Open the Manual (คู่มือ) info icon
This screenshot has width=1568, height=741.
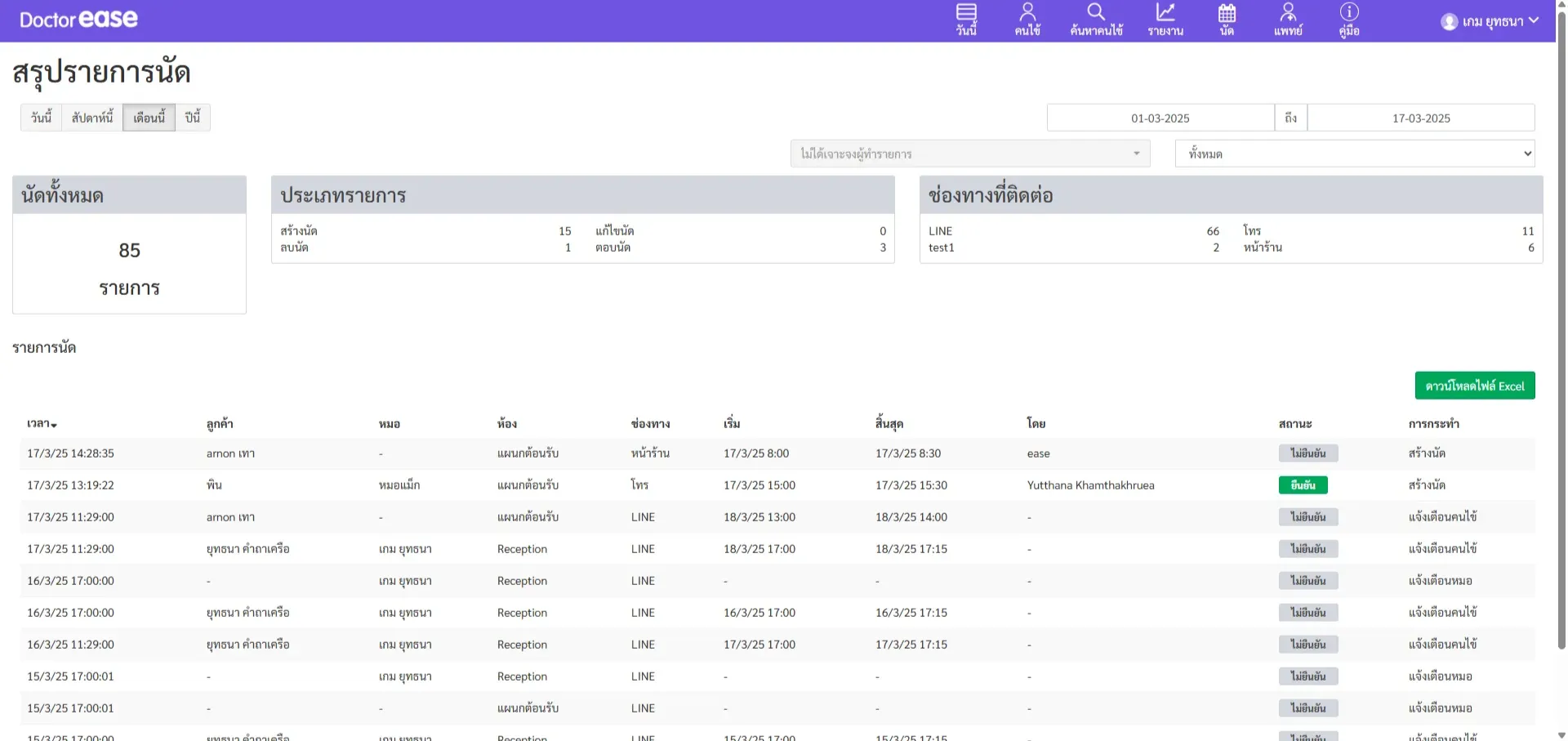point(1349,12)
